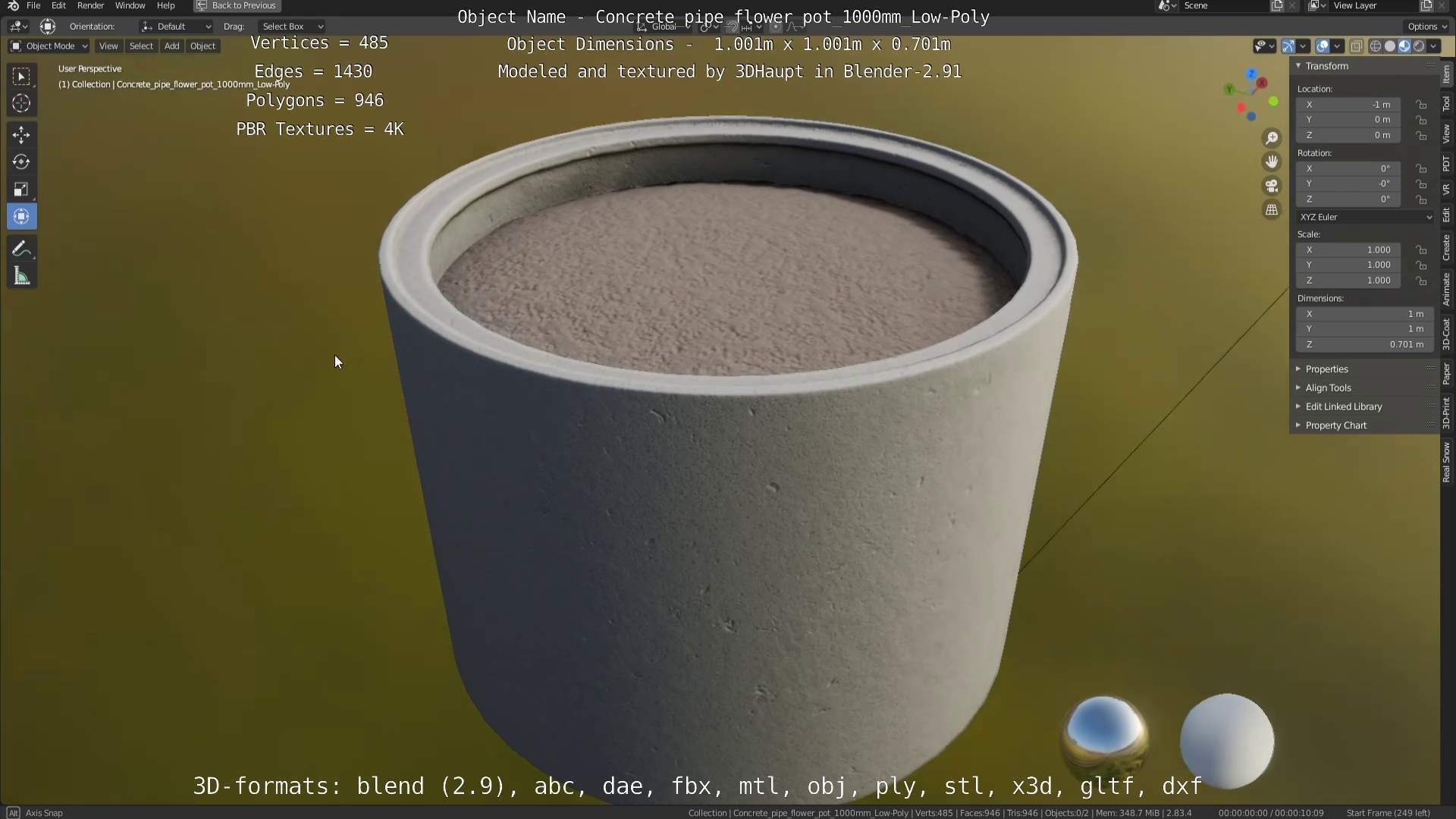
Task: Open the Window menu
Action: coord(130,5)
